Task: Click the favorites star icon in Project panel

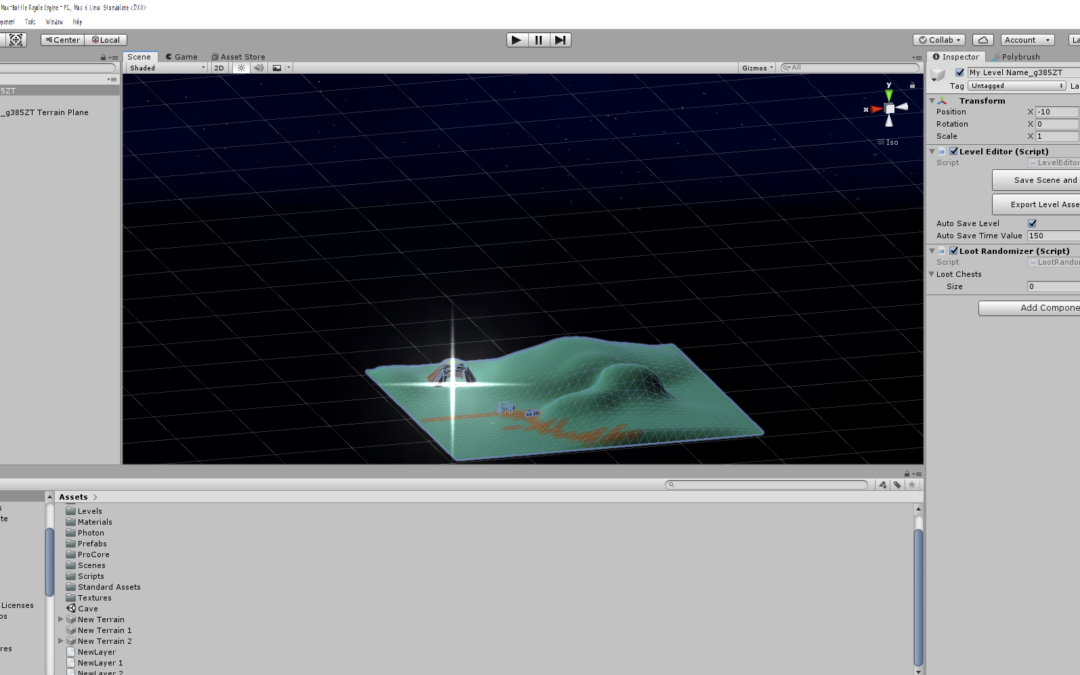Action: (x=912, y=484)
